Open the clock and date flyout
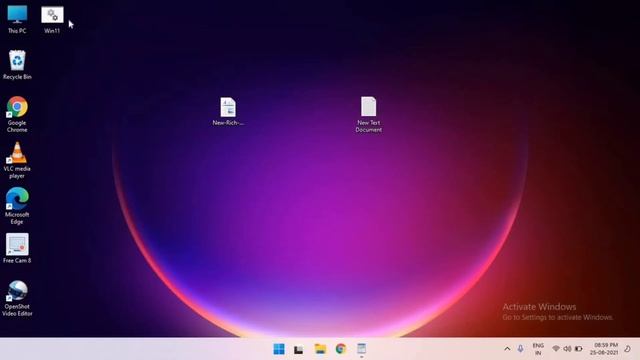The height and width of the screenshot is (360, 640). (604, 349)
